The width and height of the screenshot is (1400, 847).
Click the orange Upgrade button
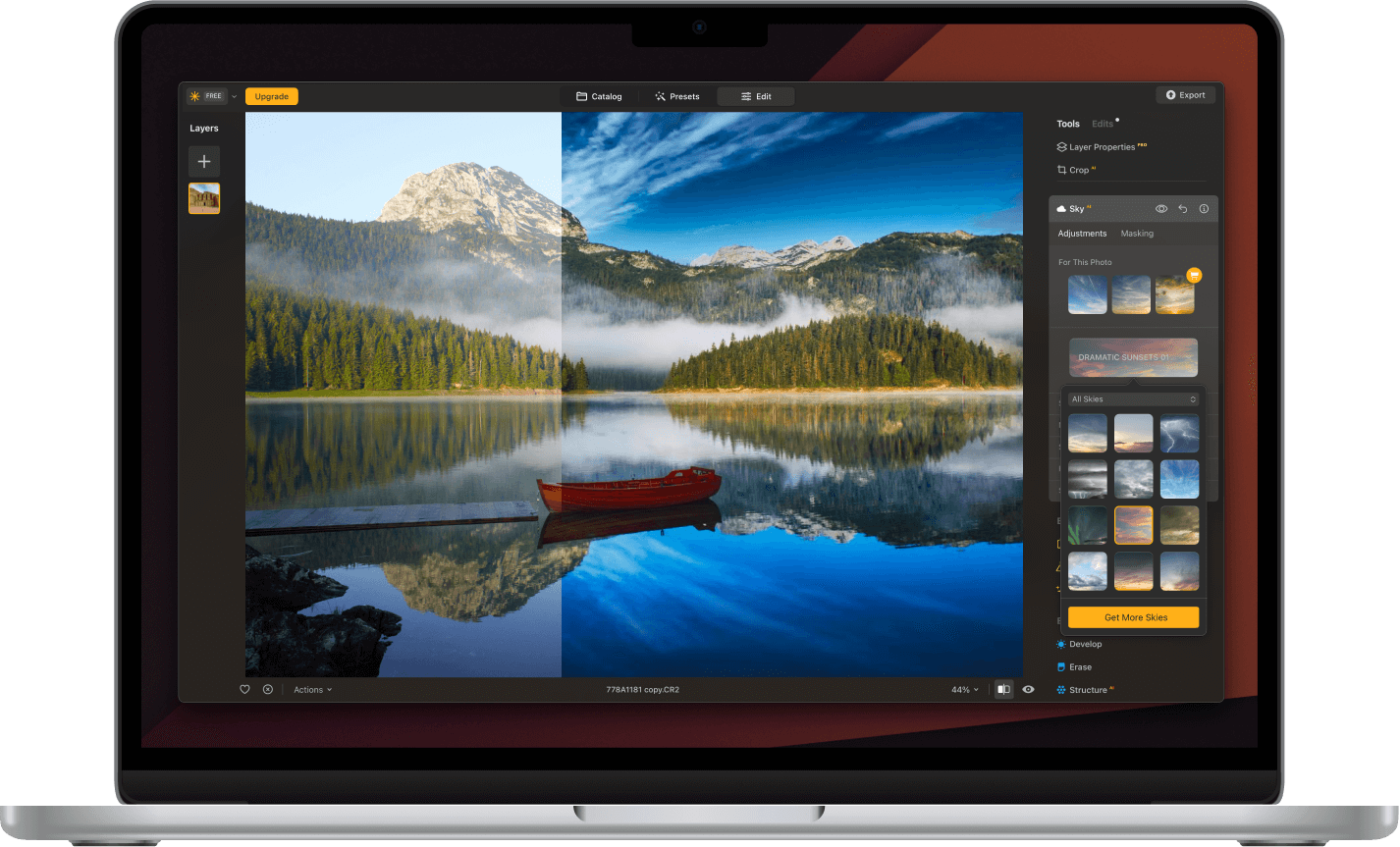click(x=272, y=96)
